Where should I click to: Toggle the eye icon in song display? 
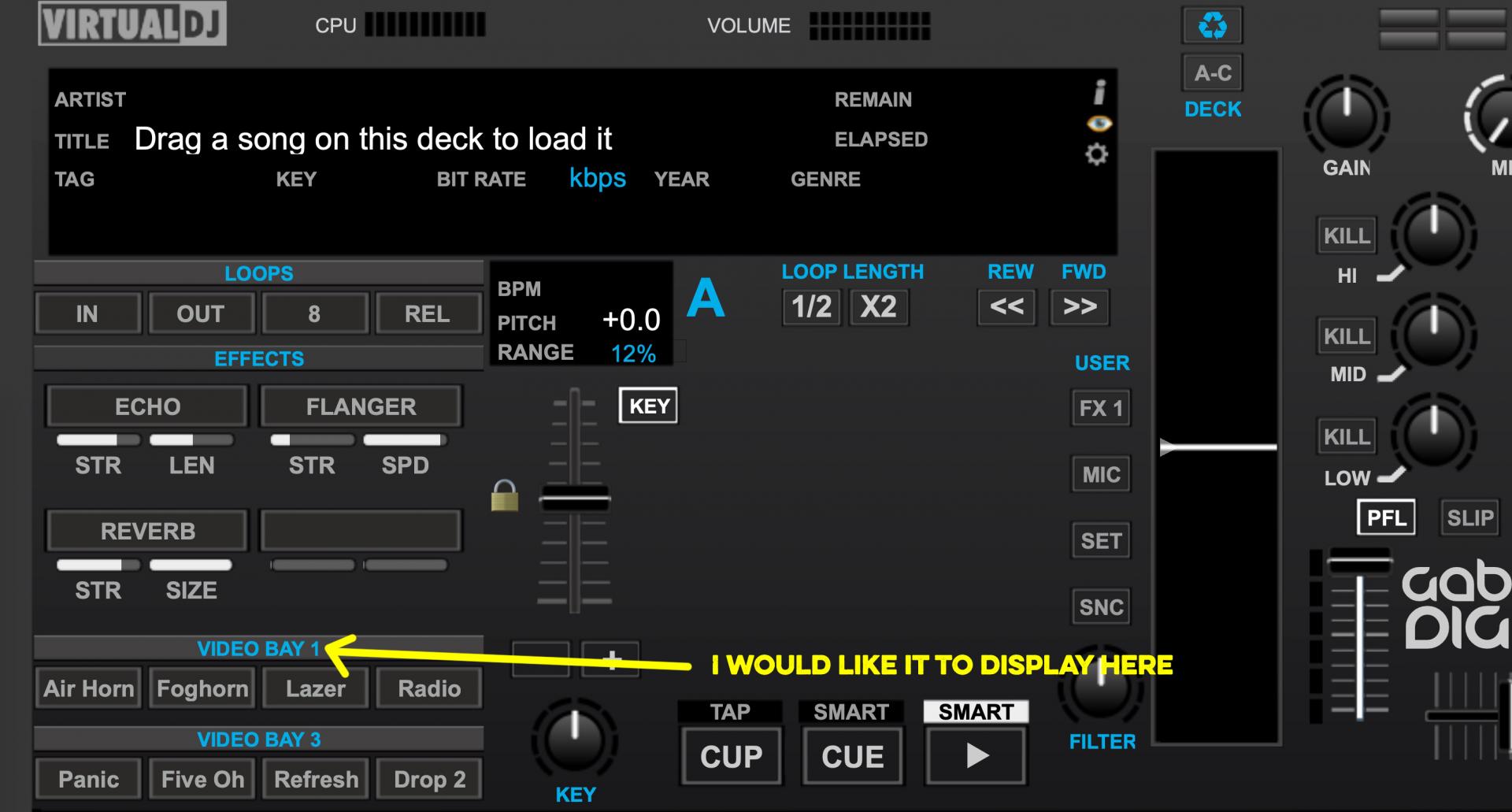coord(1099,124)
